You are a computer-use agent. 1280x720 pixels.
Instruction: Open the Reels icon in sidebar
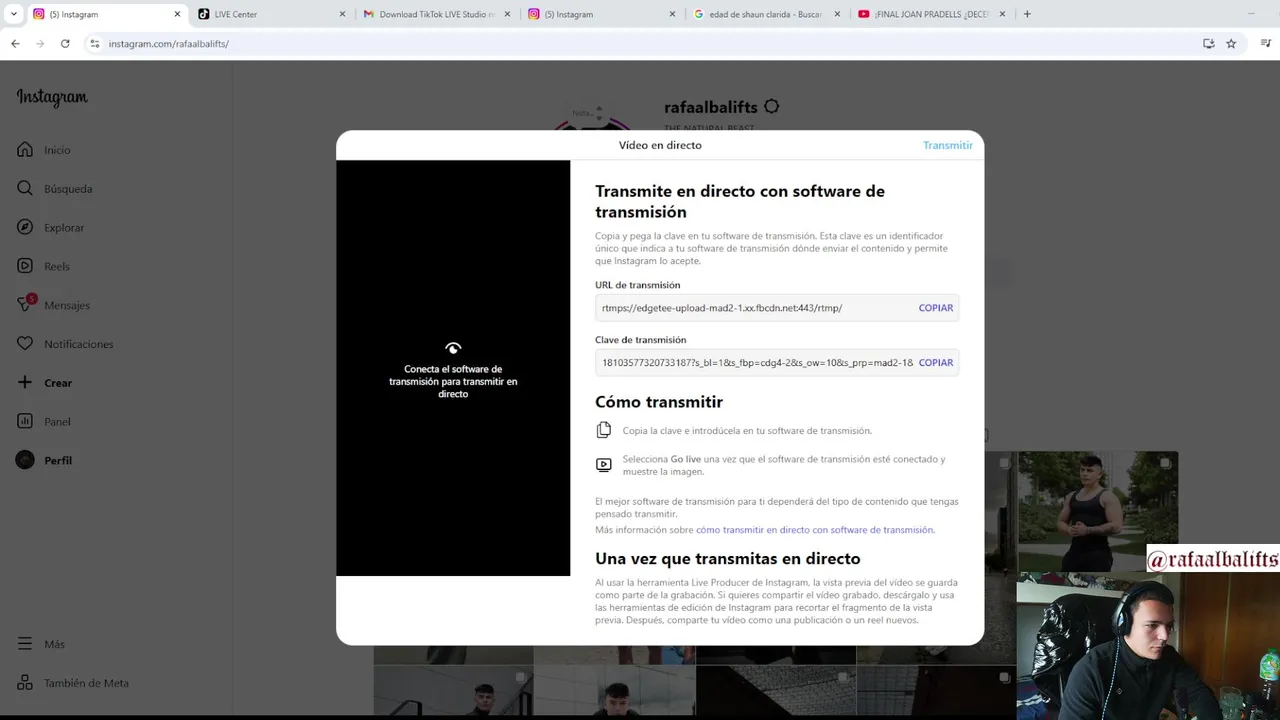click(x=25, y=266)
